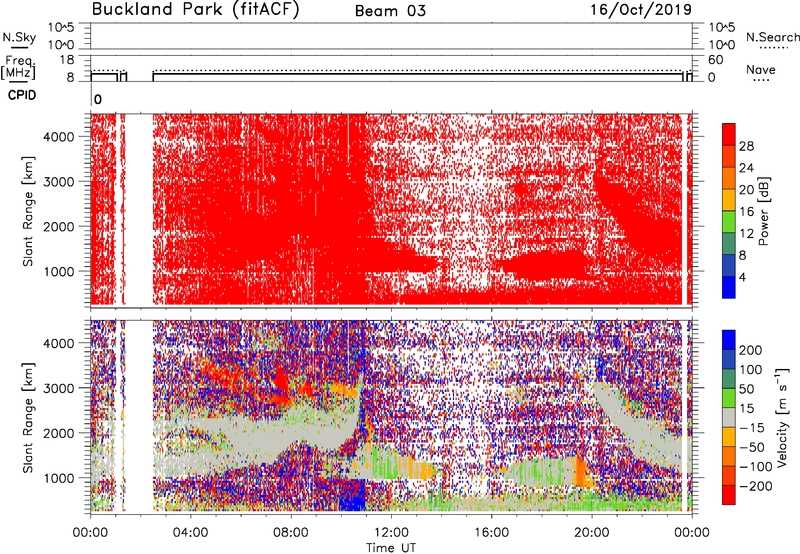Click 'Slant Range [km]' label of power panel
This screenshot has height=554, width=800.
coord(28,211)
